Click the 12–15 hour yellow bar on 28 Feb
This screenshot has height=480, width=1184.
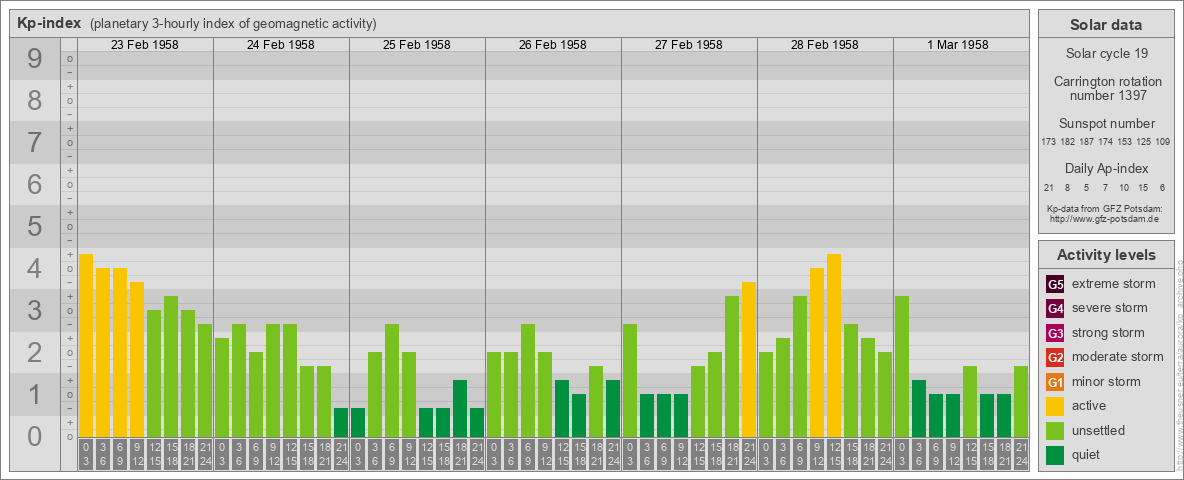coord(834,346)
